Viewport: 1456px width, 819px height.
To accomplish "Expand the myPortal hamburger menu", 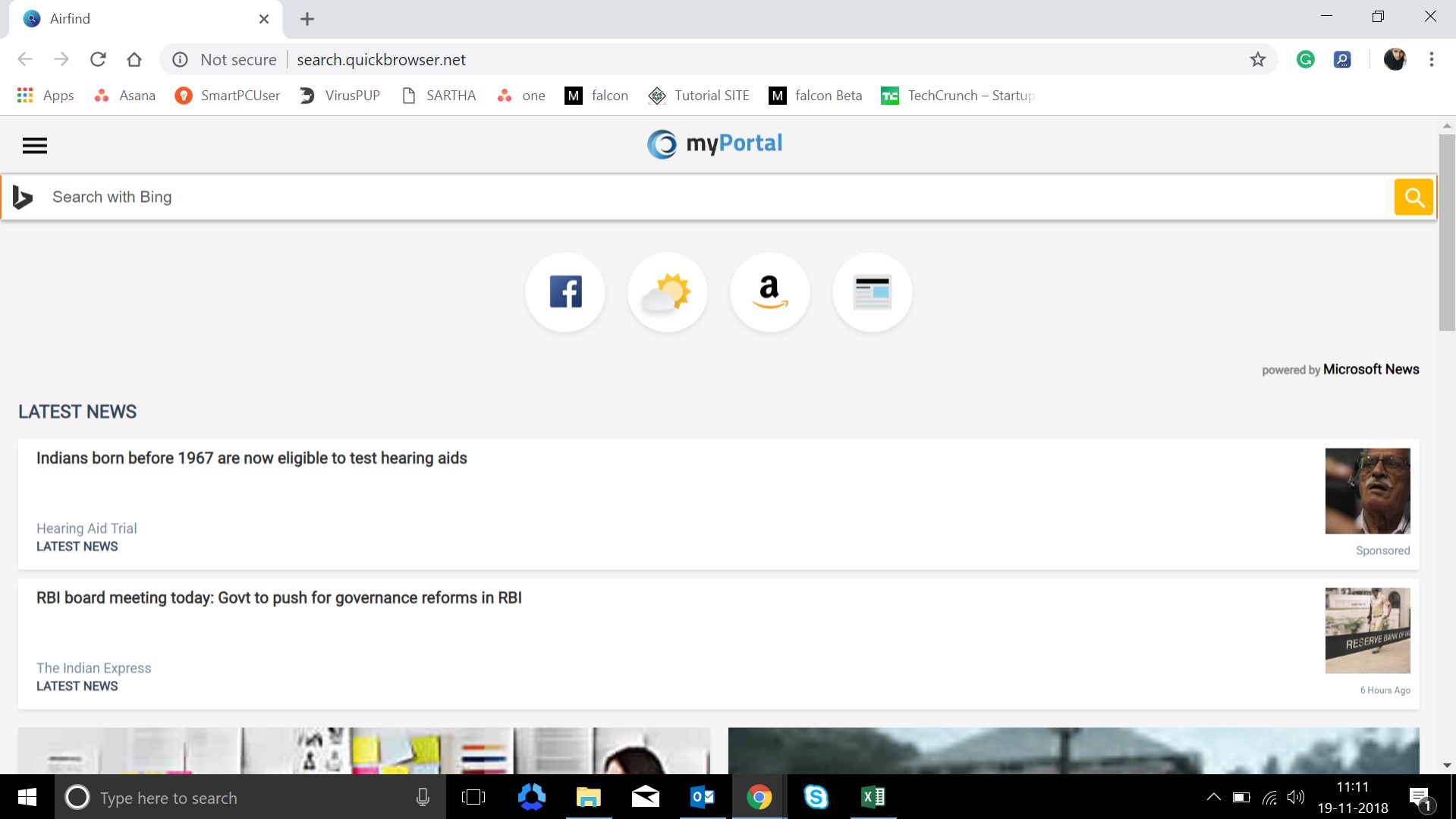I will [x=35, y=145].
